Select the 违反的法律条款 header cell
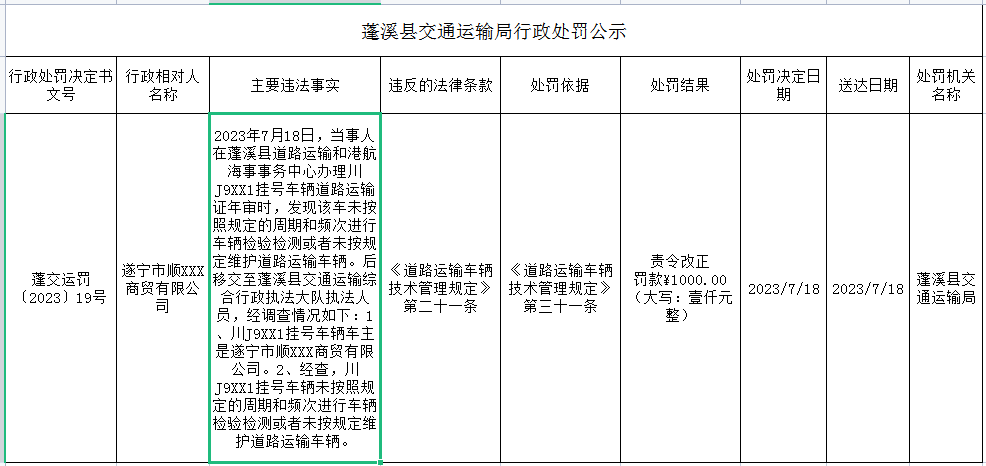The image size is (986, 466). click(x=441, y=85)
